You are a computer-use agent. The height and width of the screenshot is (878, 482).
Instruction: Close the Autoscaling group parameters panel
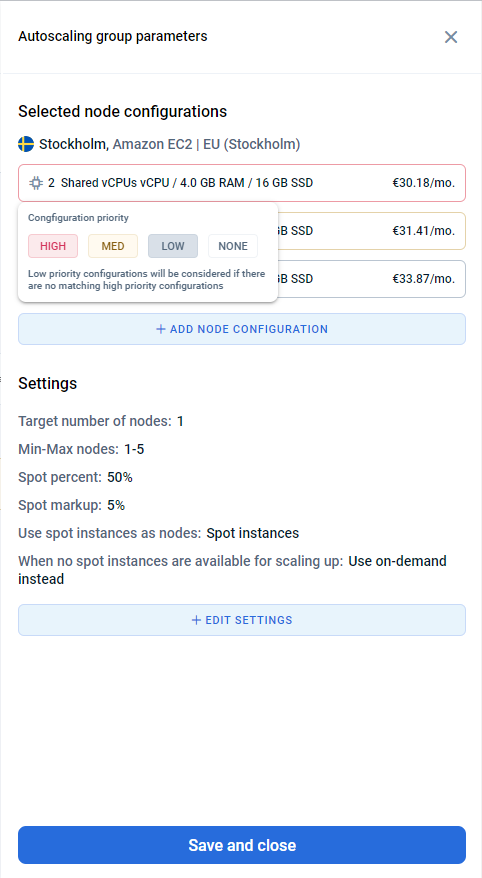451,37
